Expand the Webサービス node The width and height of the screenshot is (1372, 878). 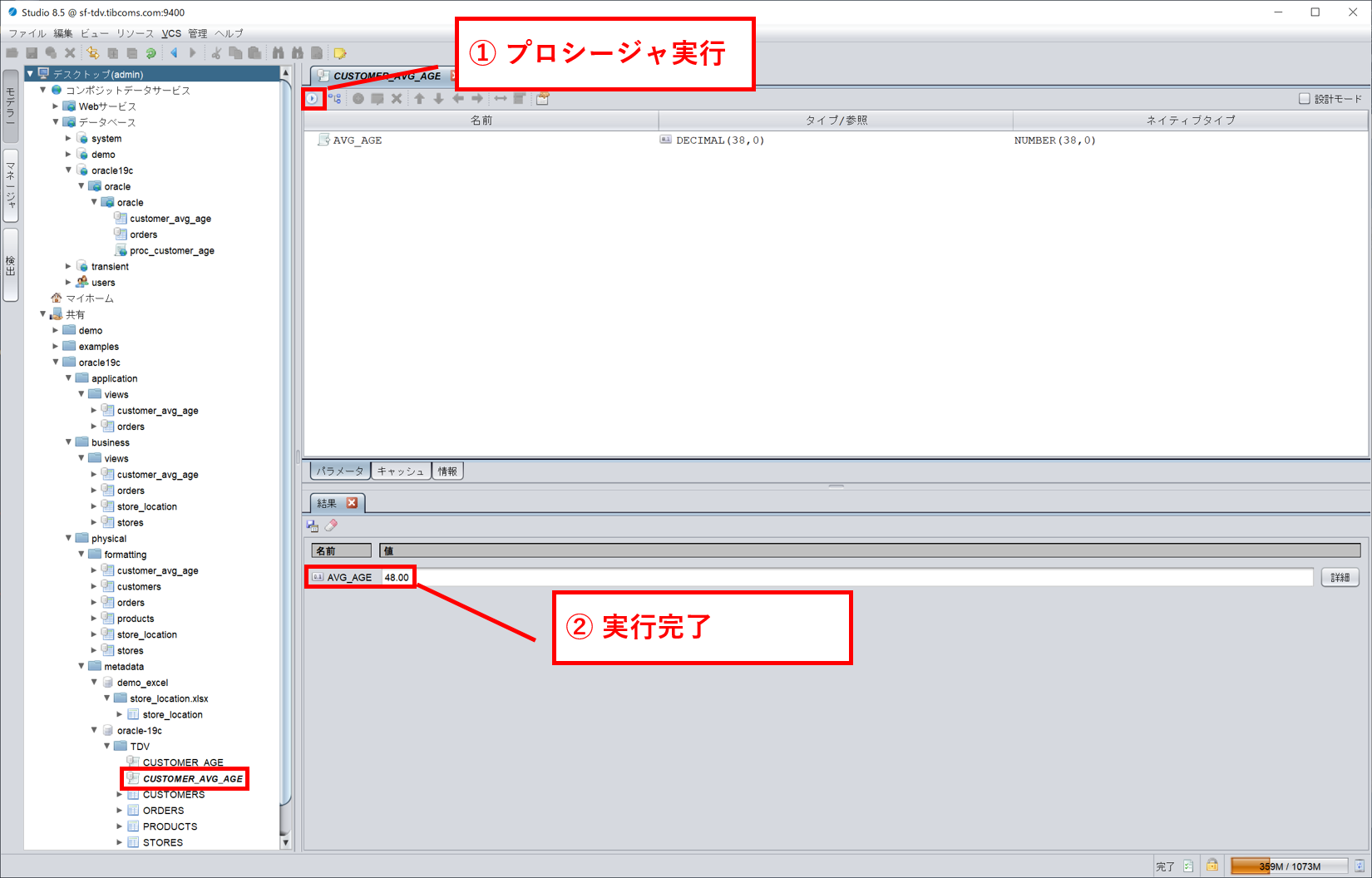[x=56, y=106]
